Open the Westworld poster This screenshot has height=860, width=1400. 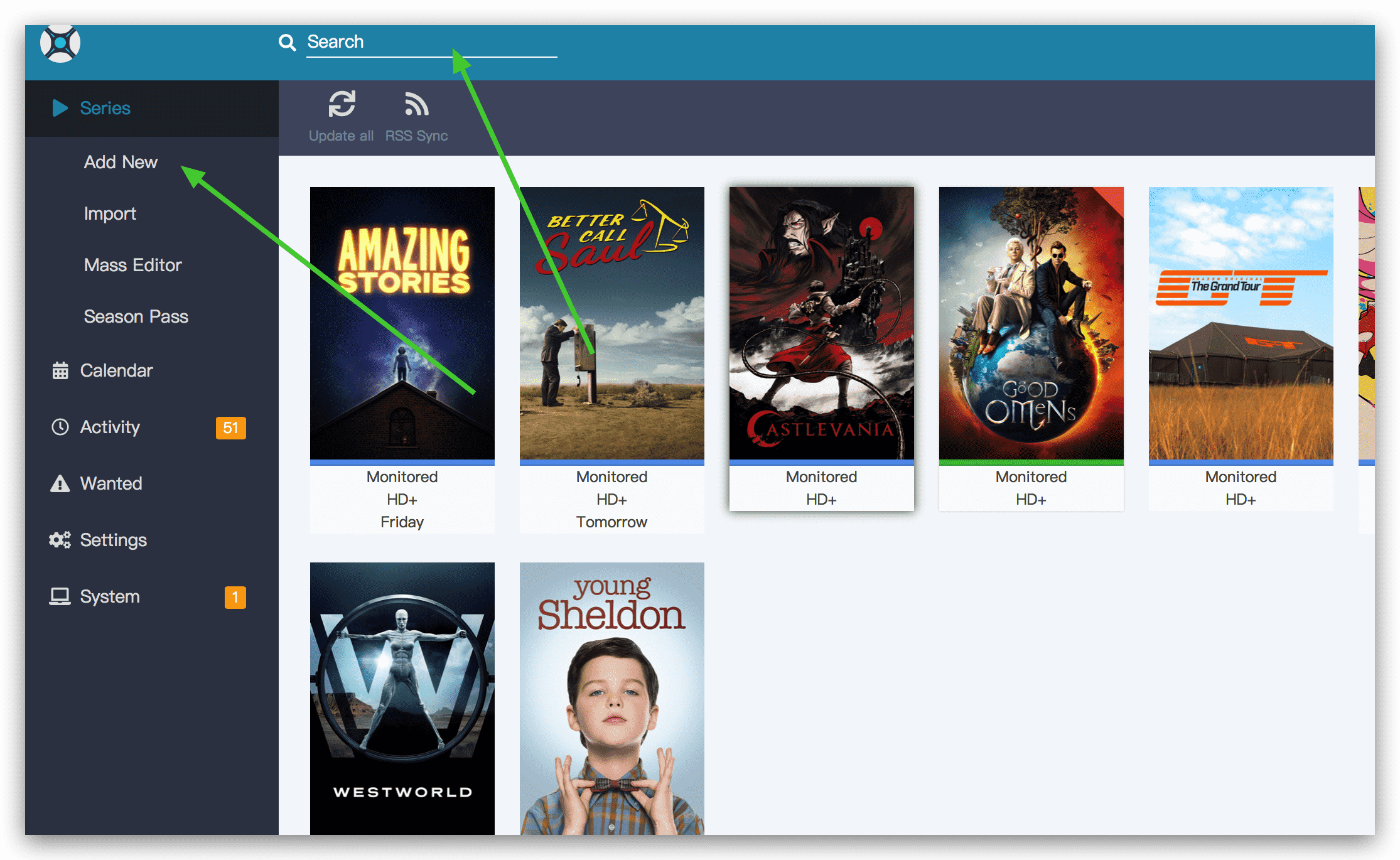pos(402,698)
